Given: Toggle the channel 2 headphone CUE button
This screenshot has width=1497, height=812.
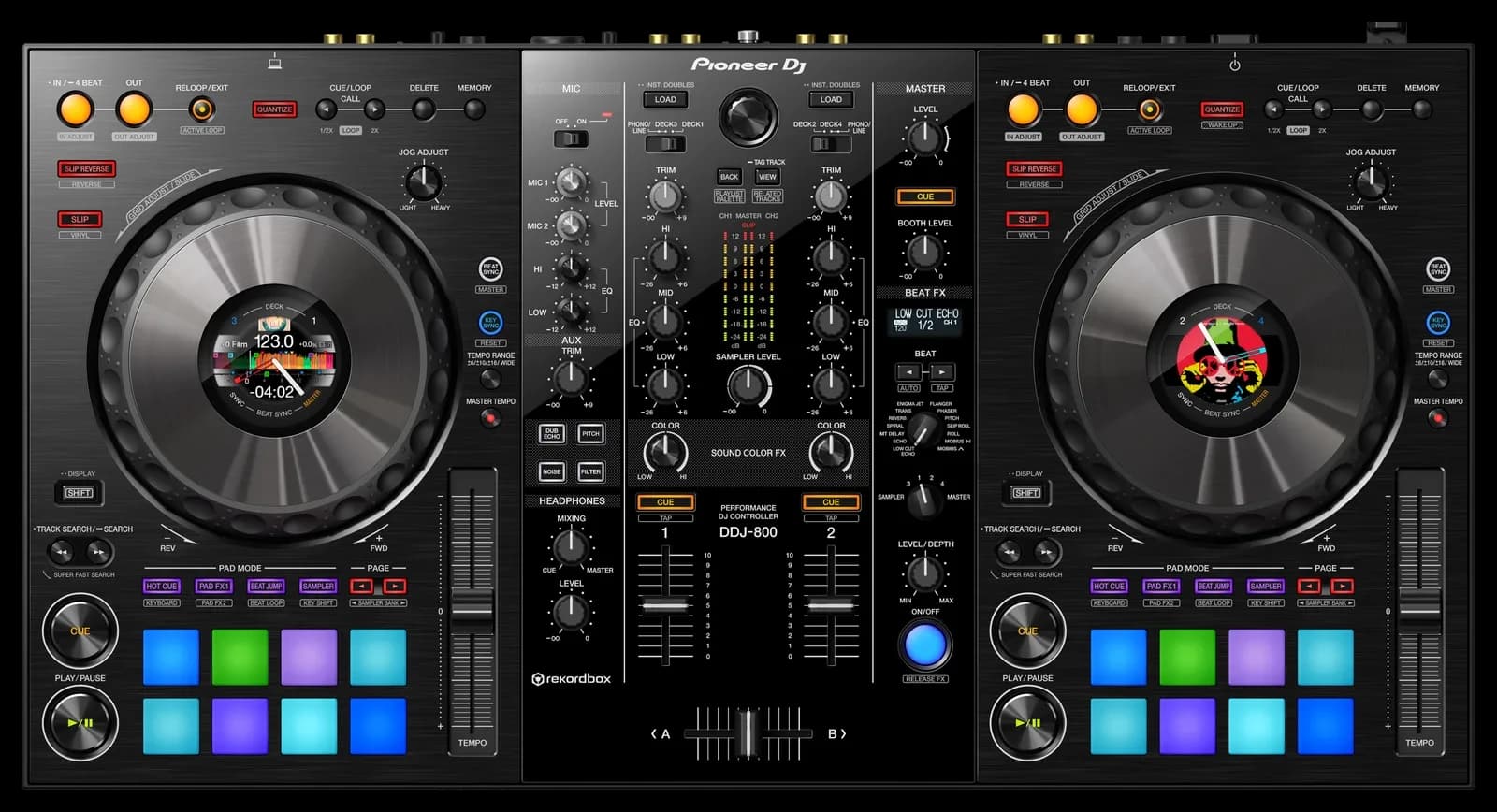Looking at the screenshot, I should (831, 502).
